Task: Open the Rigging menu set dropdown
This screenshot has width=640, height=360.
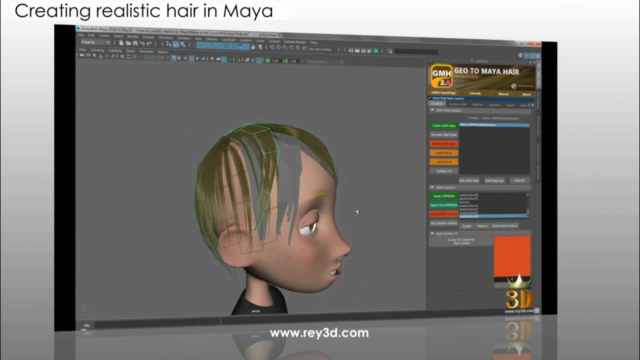Action: (95, 42)
